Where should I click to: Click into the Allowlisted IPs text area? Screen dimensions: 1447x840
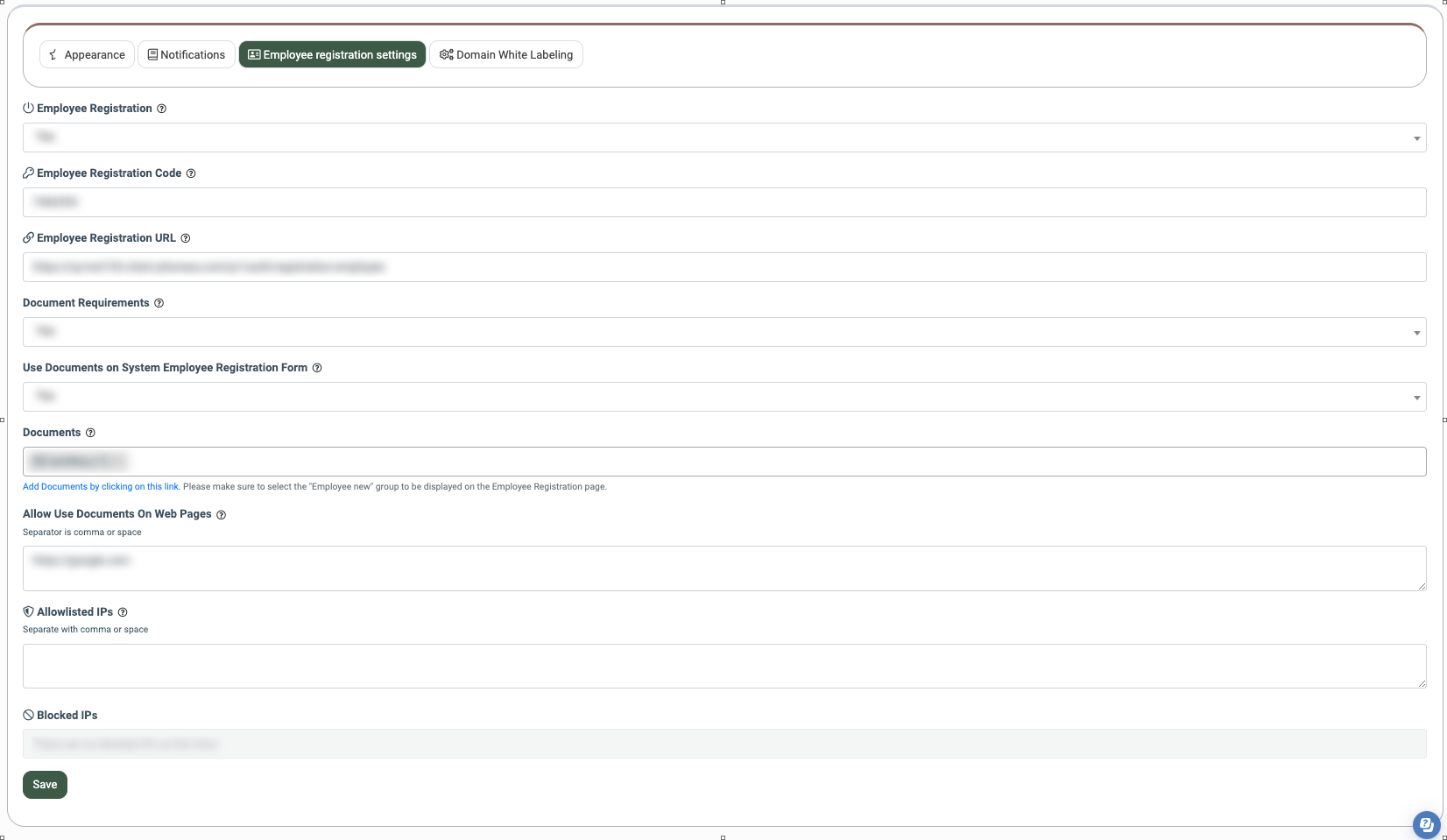pos(723,666)
